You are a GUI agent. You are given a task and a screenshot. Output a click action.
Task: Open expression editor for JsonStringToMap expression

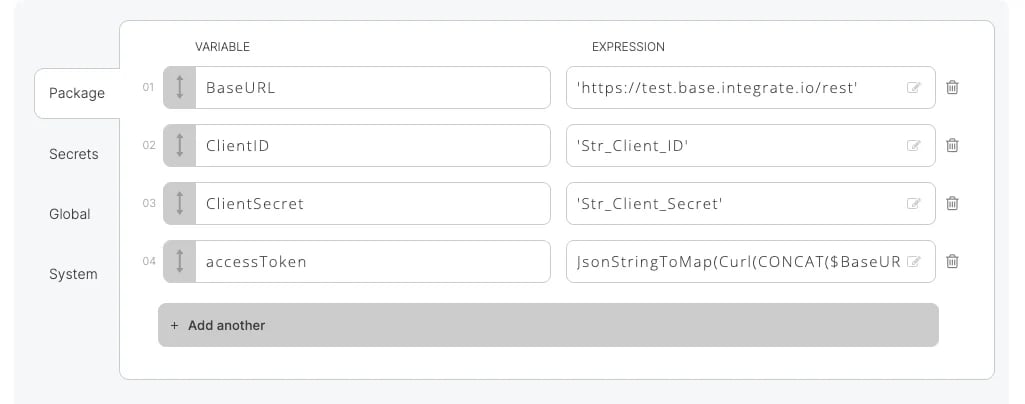[914, 262]
